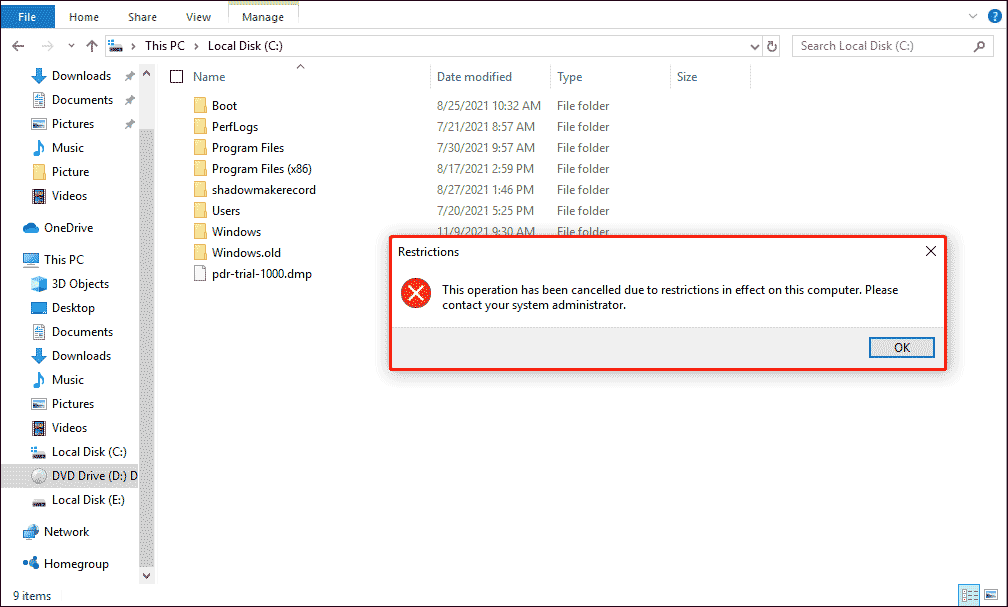Open the address bar history dropdown
The image size is (1008, 607).
755,45
